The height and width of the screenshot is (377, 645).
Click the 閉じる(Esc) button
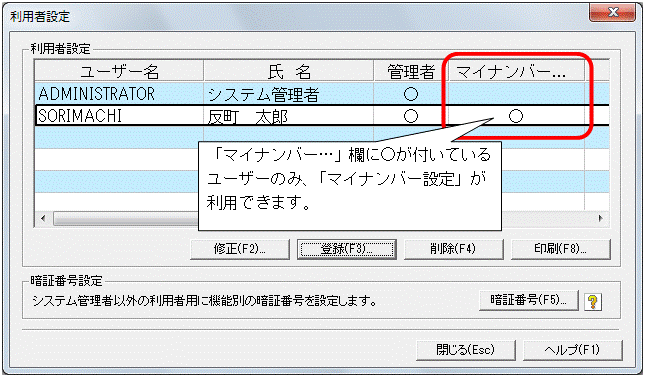[466, 350]
